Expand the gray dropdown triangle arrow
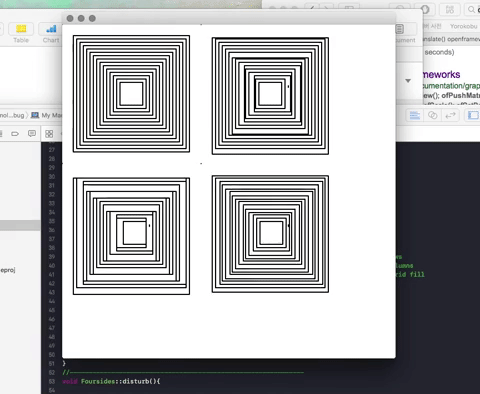 point(408,81)
